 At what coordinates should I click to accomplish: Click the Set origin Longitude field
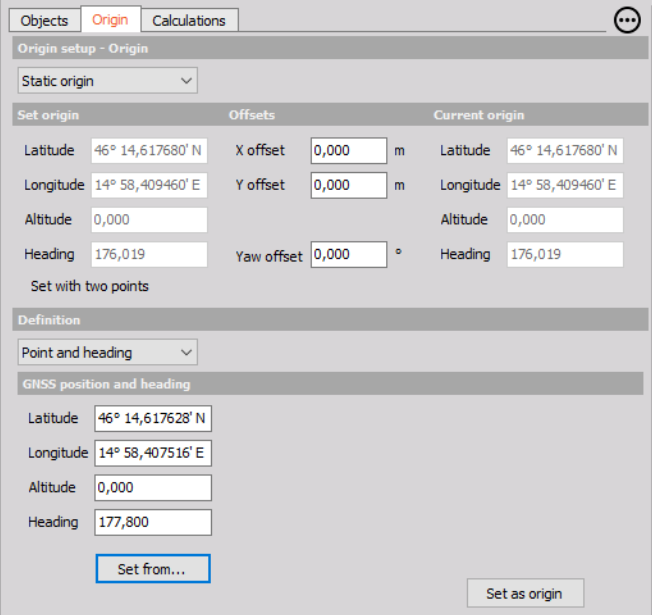pos(149,185)
